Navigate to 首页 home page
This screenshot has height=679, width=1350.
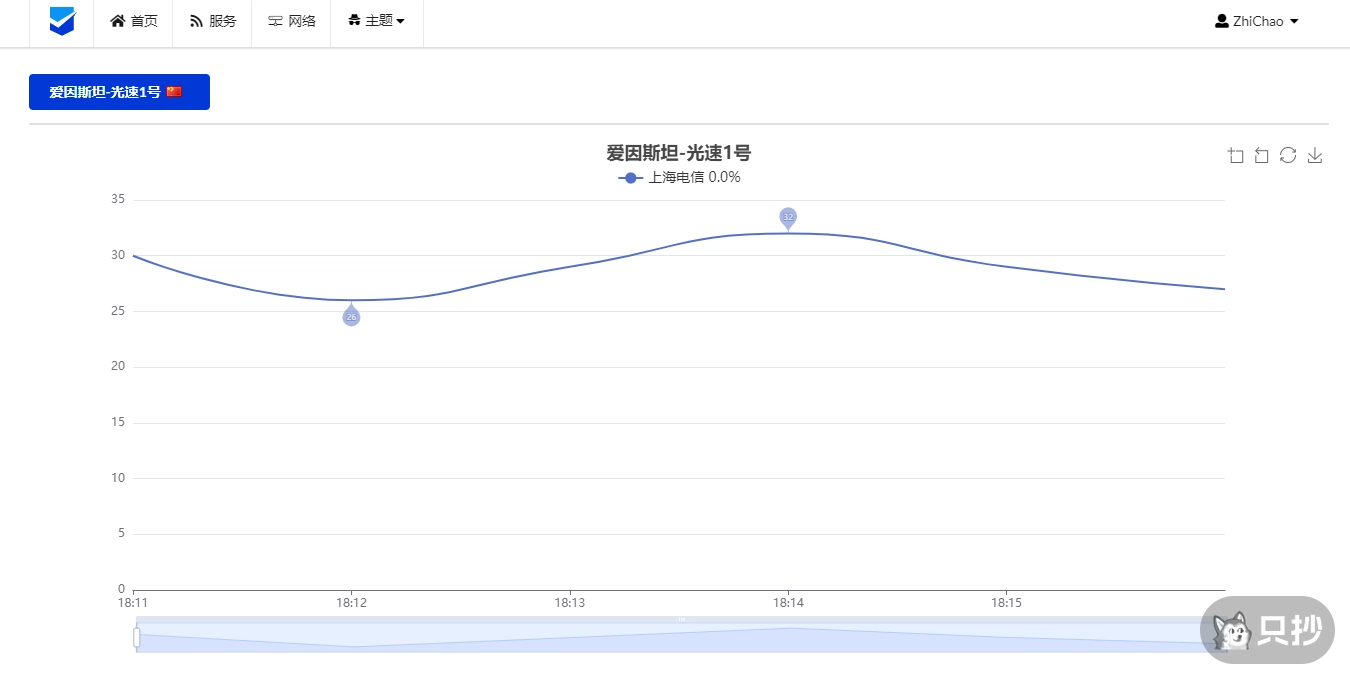134,21
